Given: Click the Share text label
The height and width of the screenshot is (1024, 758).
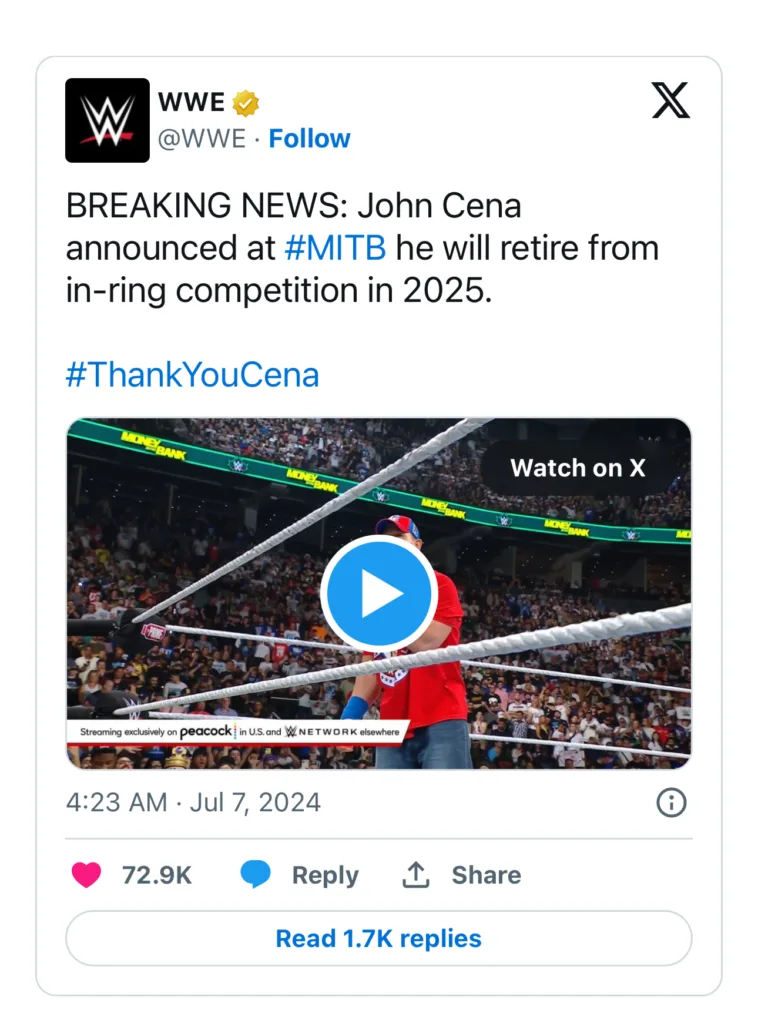Looking at the screenshot, I should [486, 875].
